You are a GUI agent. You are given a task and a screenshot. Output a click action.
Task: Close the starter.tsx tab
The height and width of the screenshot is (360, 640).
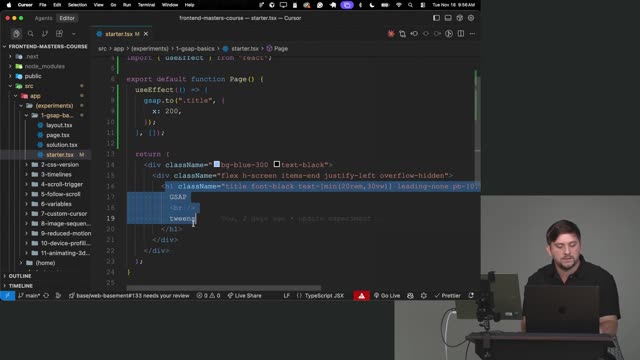tap(146, 34)
